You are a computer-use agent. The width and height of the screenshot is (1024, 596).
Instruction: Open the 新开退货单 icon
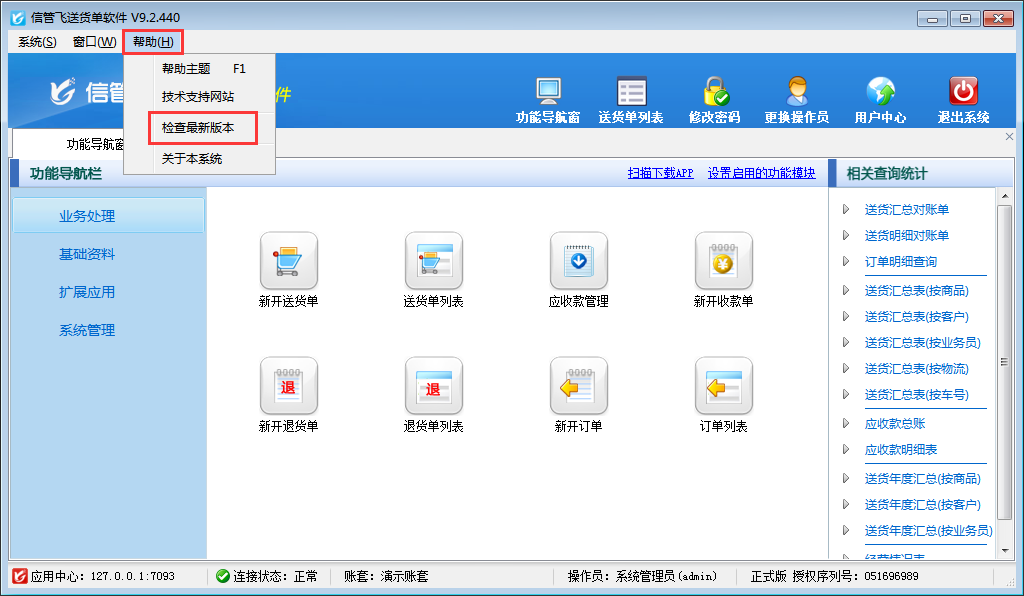(x=288, y=386)
